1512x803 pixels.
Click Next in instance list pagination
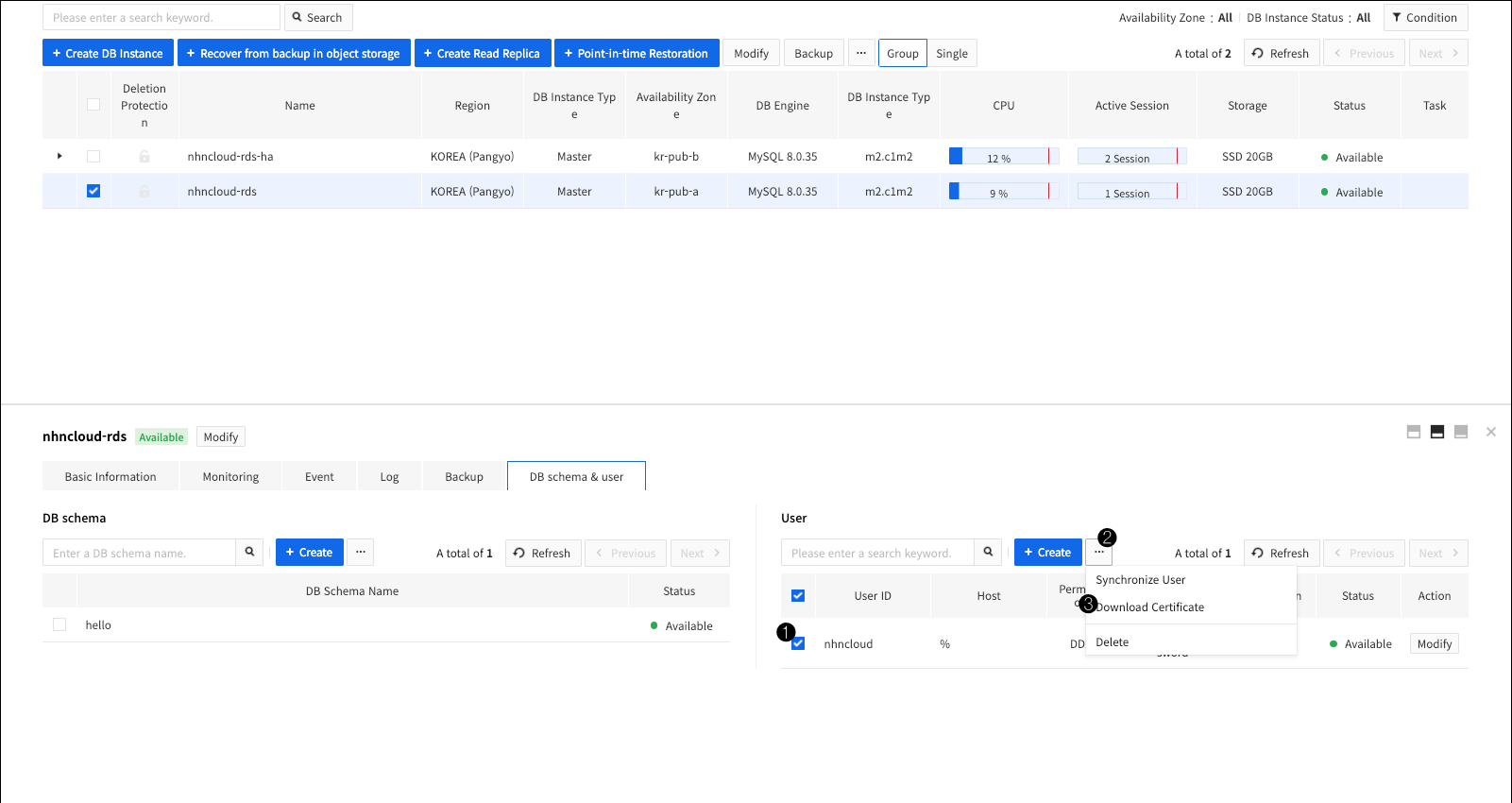(x=1438, y=53)
